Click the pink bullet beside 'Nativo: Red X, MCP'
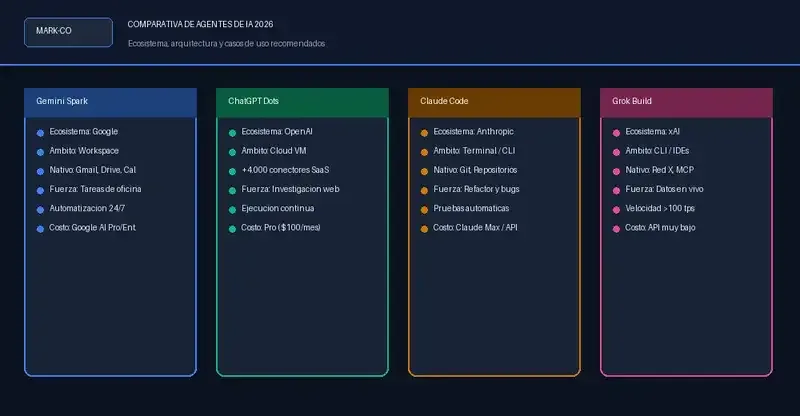Screen dimensions: 800x416 point(616,171)
